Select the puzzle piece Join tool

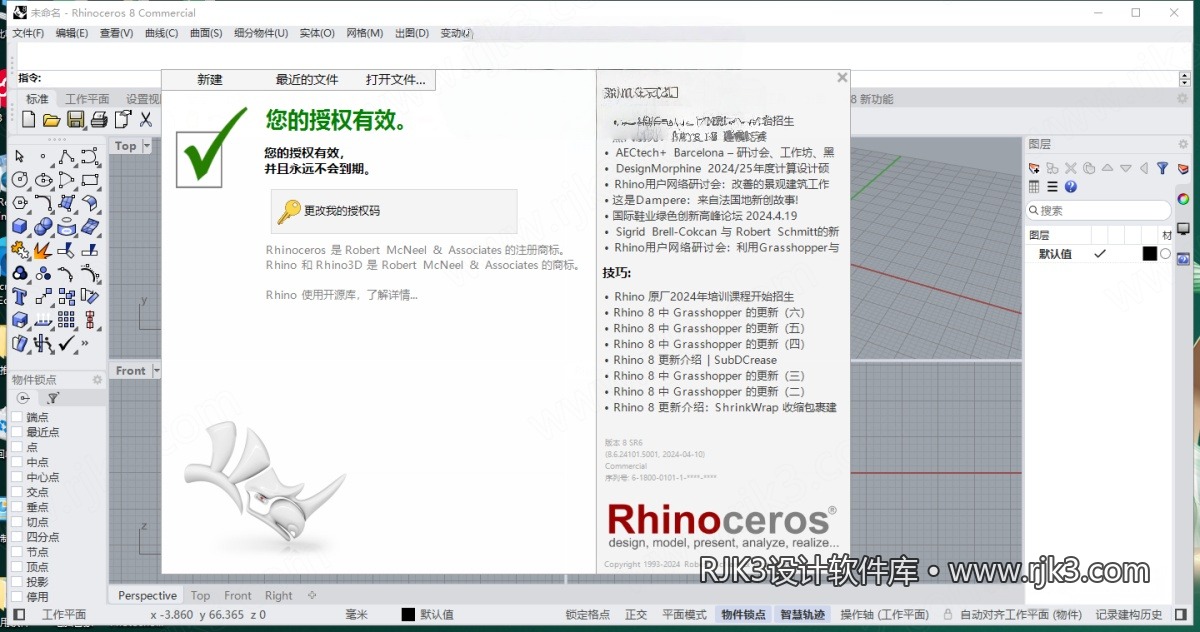19,250
